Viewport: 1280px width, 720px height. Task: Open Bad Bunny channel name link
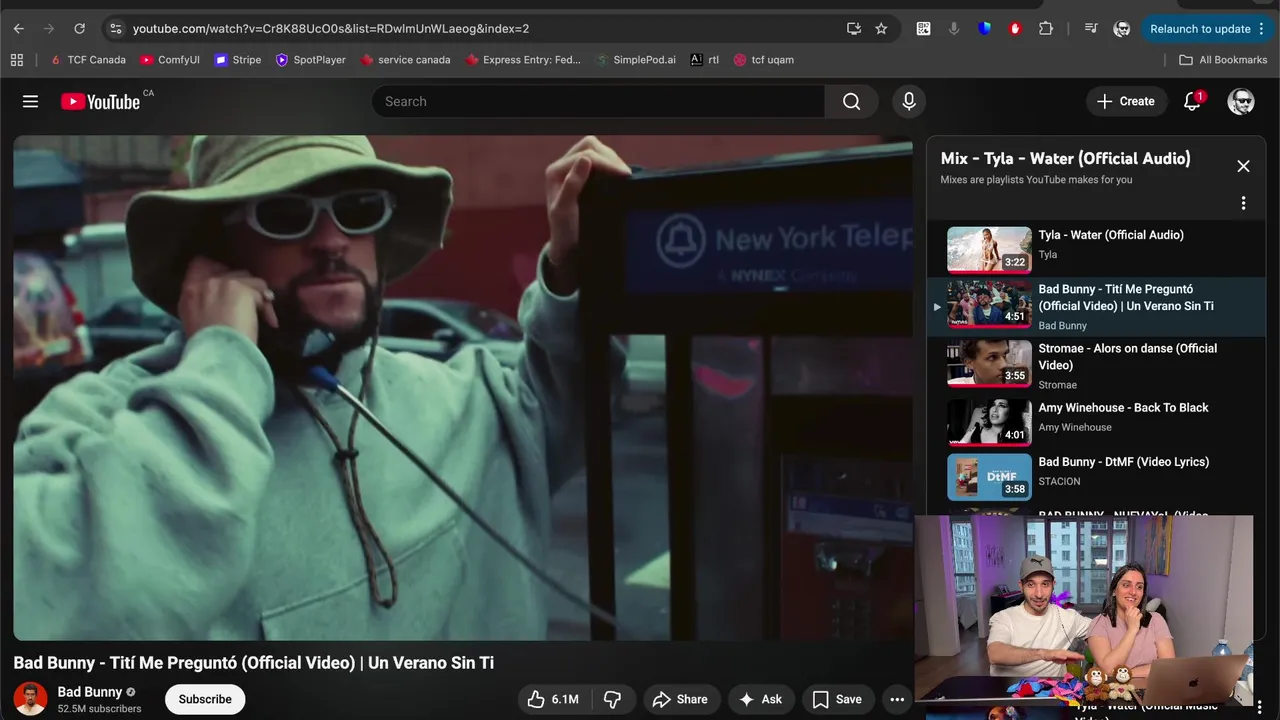pos(90,692)
